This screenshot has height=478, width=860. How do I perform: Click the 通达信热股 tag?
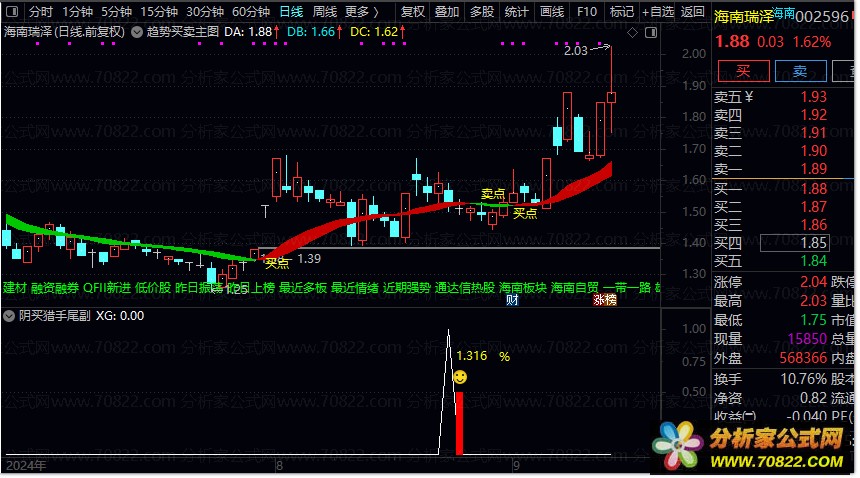465,288
